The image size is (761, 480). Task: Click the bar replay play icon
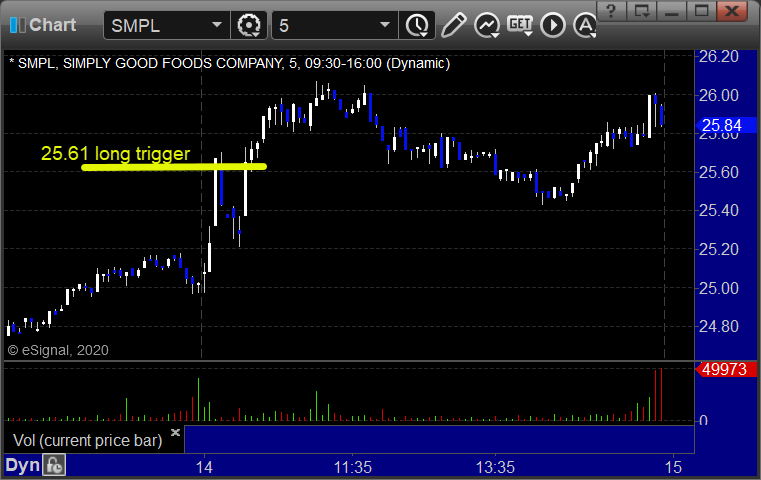(553, 25)
